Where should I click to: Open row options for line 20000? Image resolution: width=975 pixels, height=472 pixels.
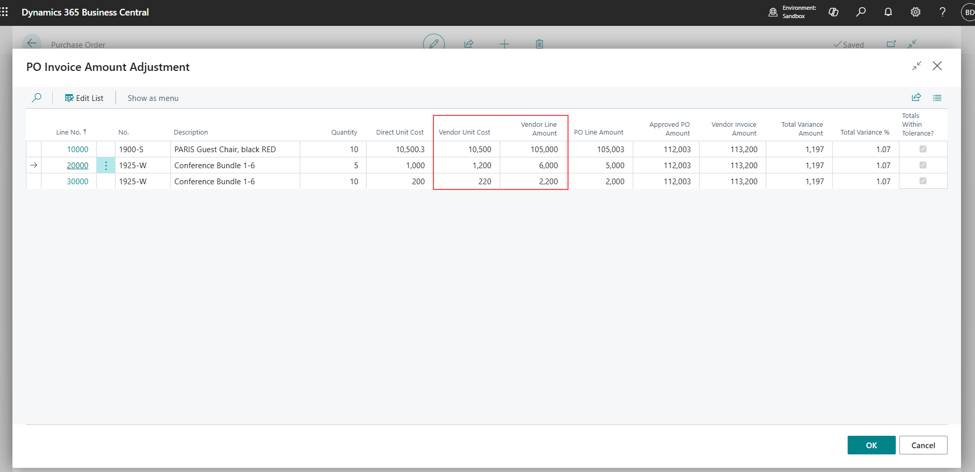coord(106,165)
